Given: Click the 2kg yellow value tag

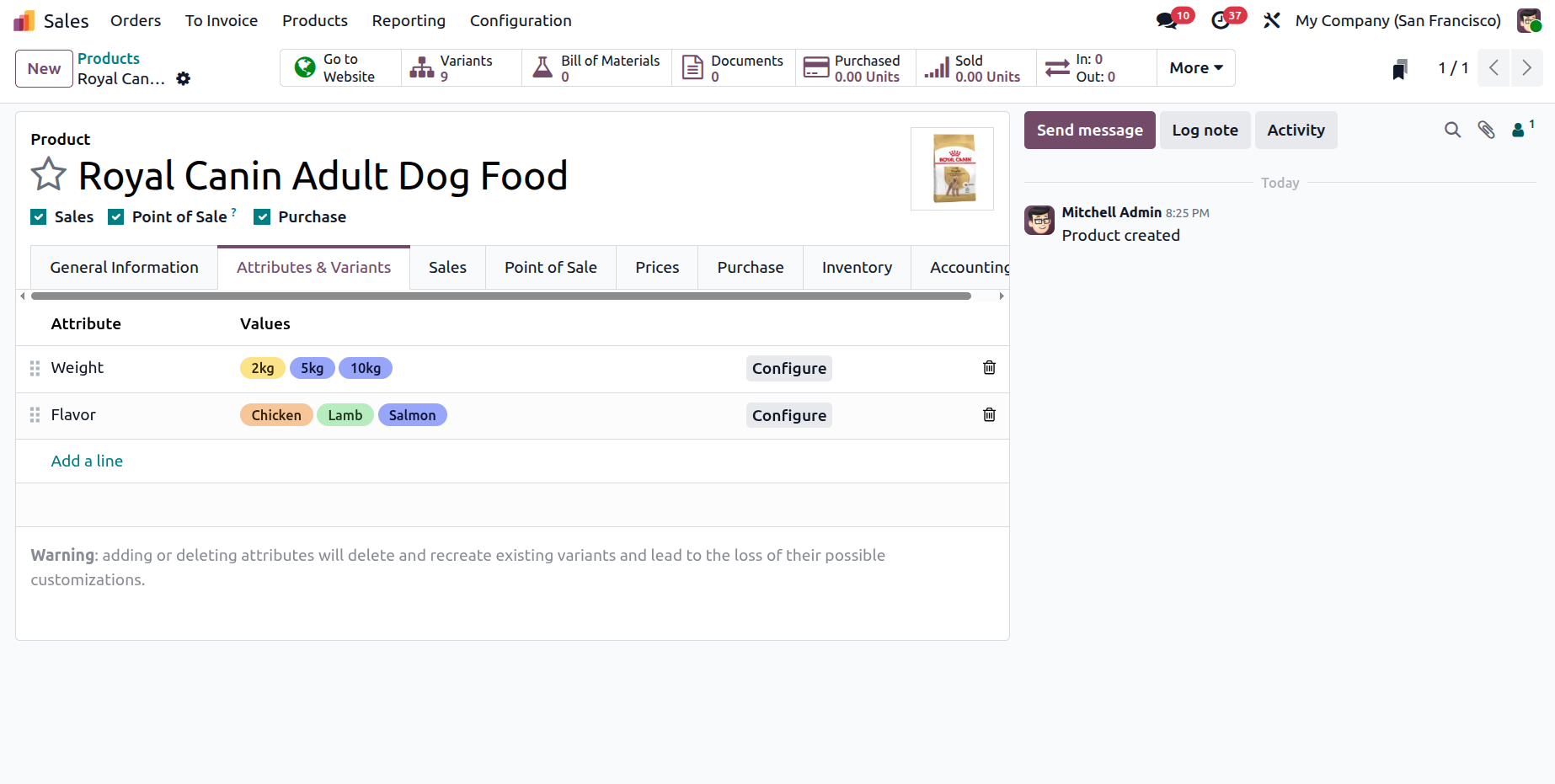Looking at the screenshot, I should [263, 368].
